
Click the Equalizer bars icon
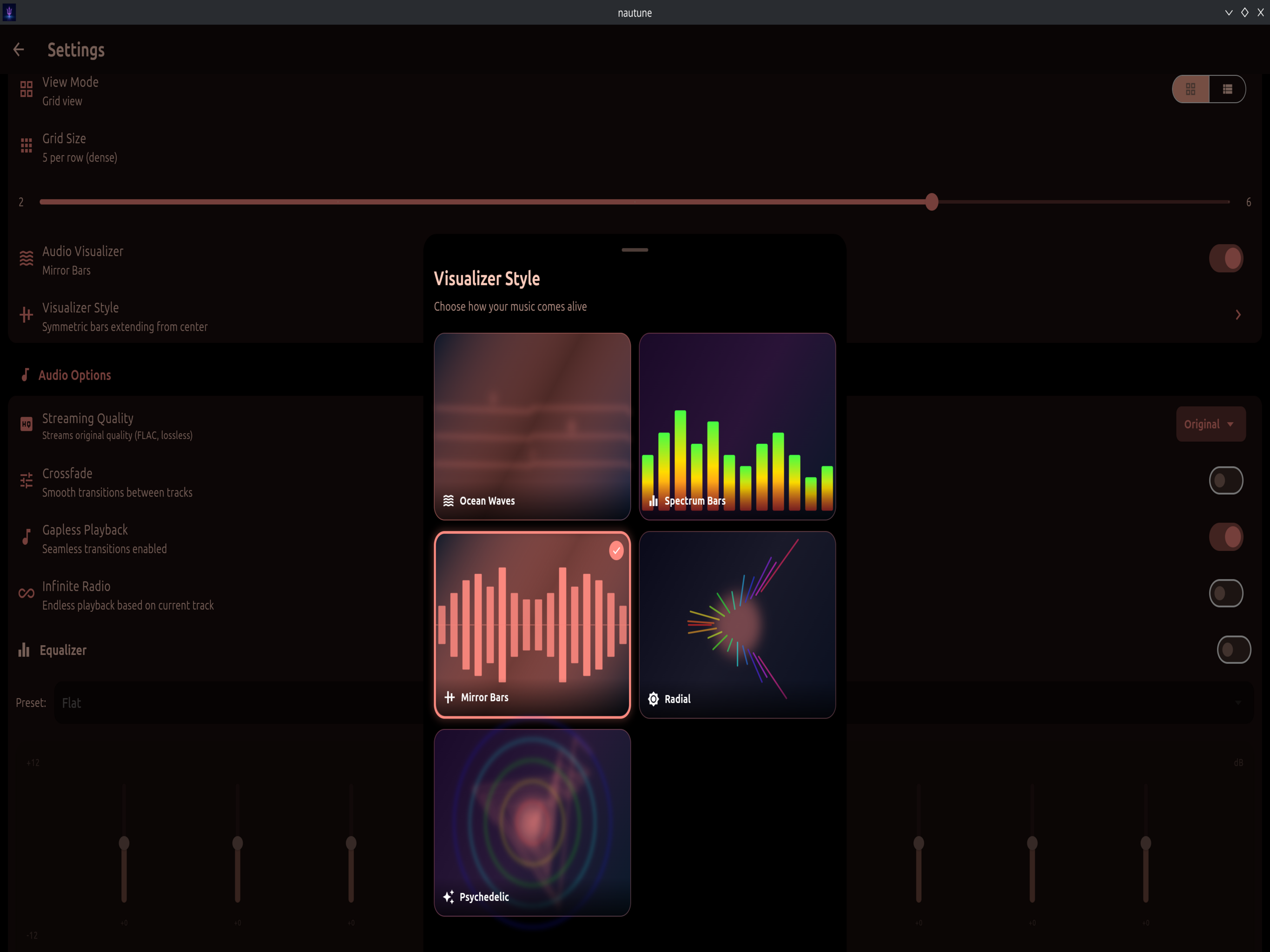click(24, 650)
